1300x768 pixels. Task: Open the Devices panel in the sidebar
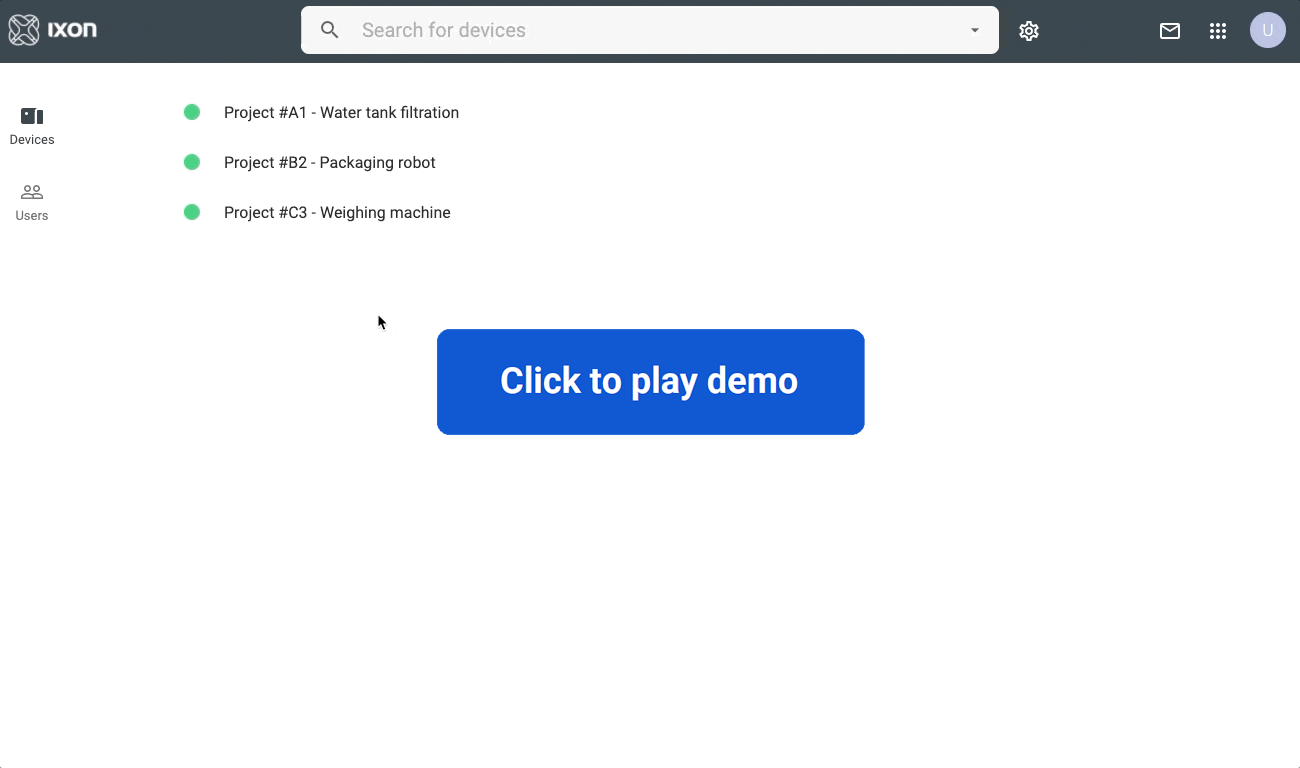31,125
